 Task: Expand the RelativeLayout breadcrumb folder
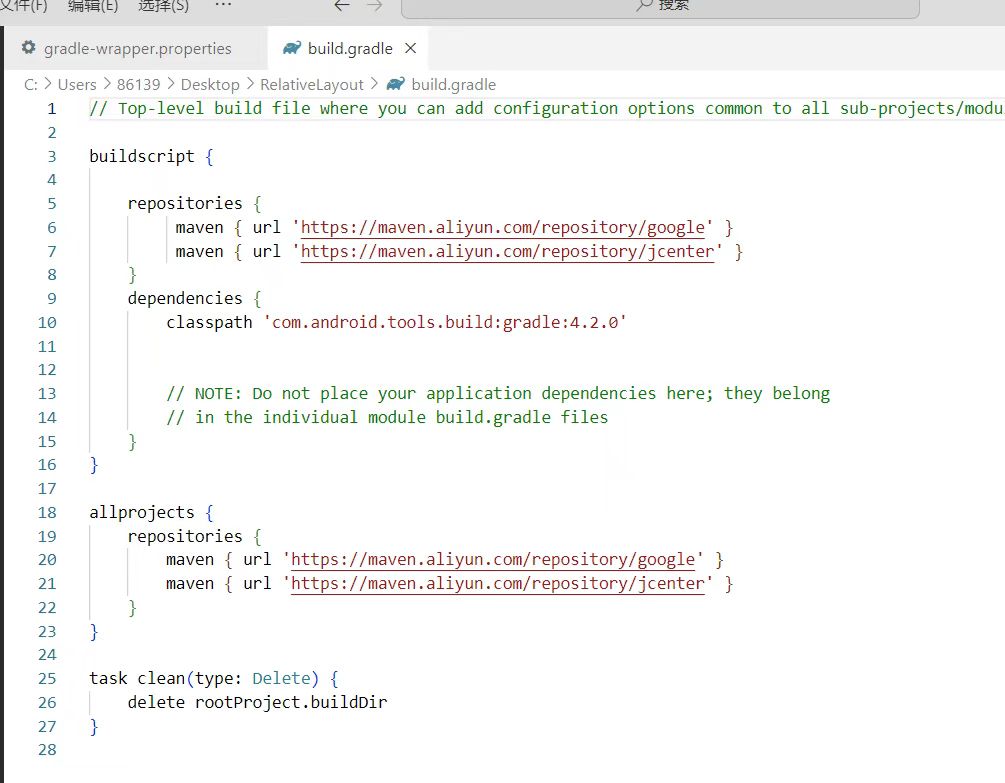312,84
